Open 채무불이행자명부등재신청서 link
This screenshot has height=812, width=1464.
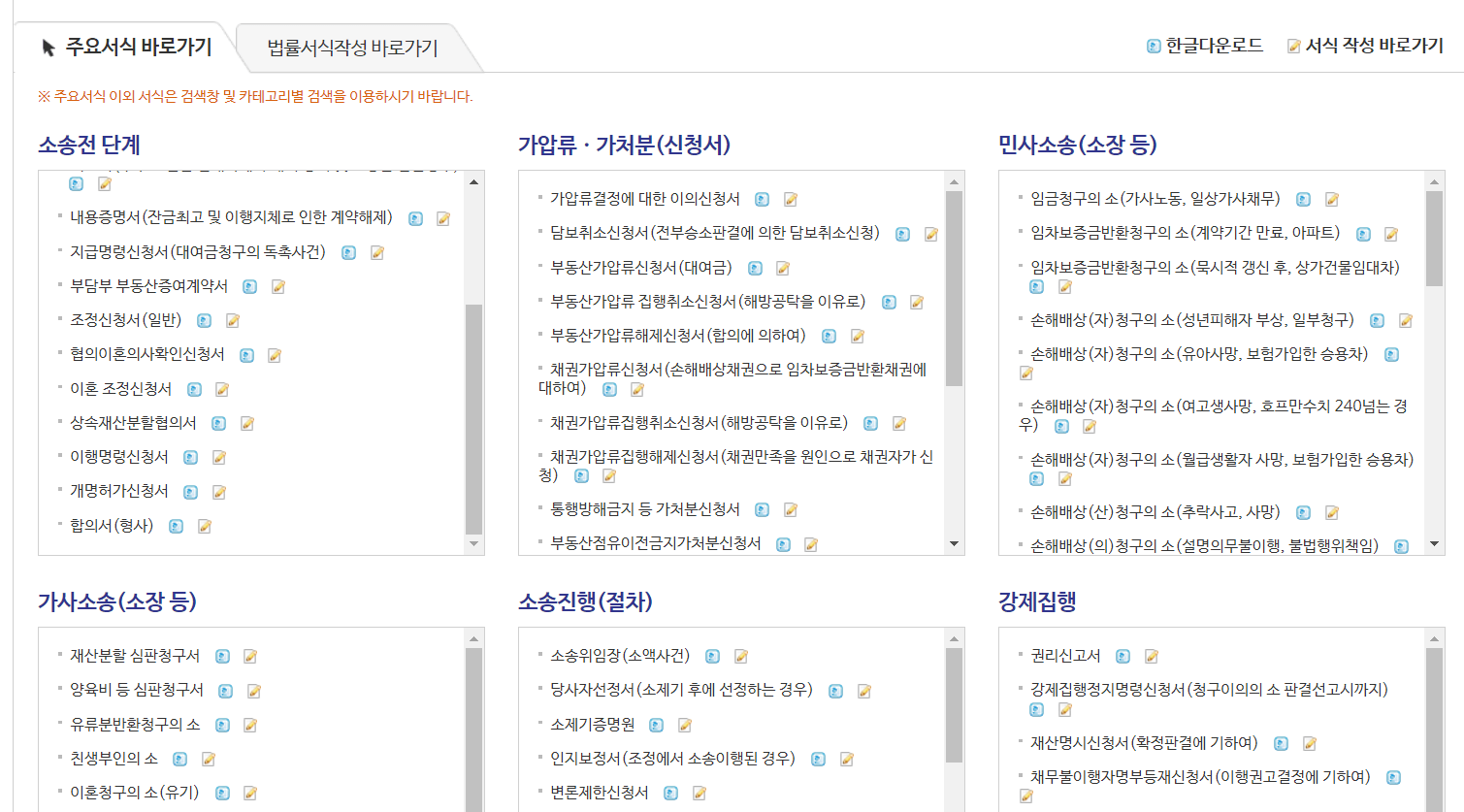(1200, 776)
